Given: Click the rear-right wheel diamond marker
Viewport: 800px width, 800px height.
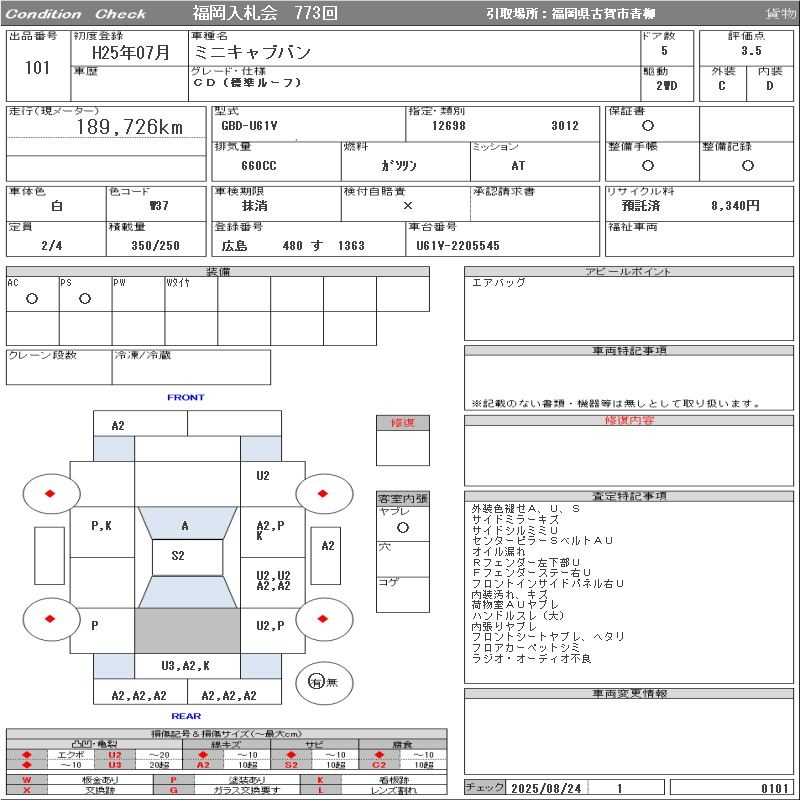Looking at the screenshot, I should [x=324, y=618].
